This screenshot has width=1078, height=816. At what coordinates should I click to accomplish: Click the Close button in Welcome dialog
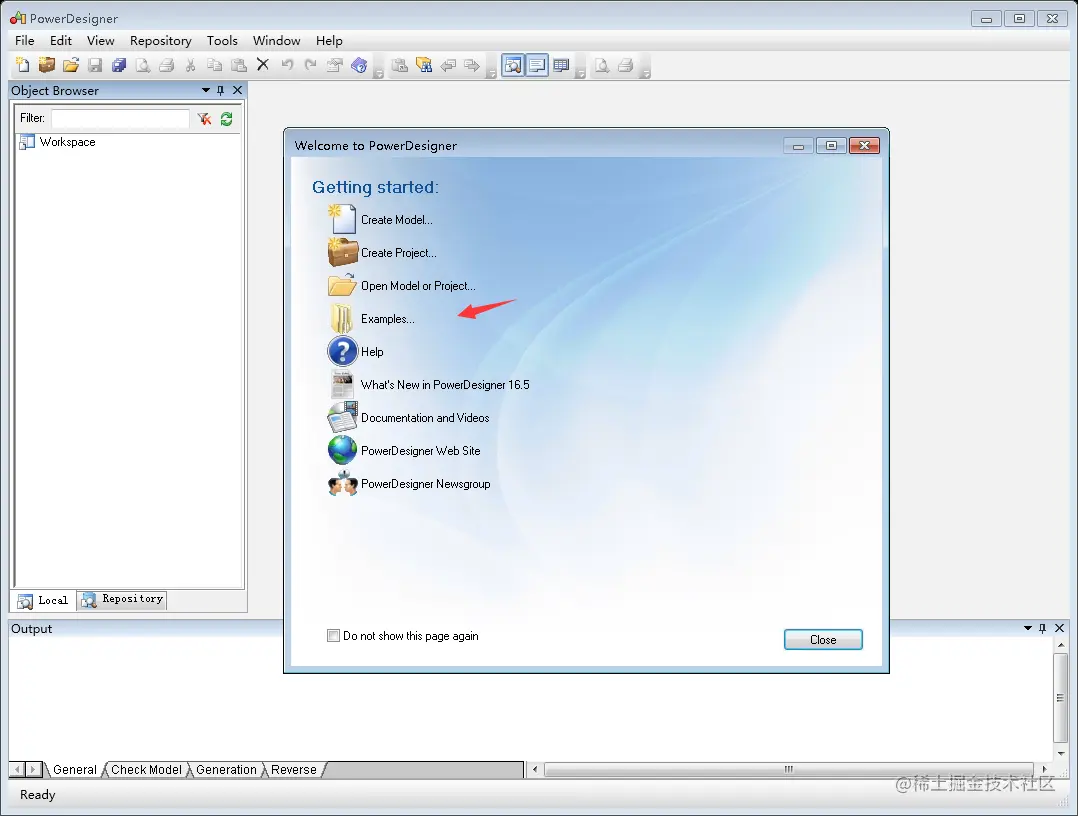[823, 639]
